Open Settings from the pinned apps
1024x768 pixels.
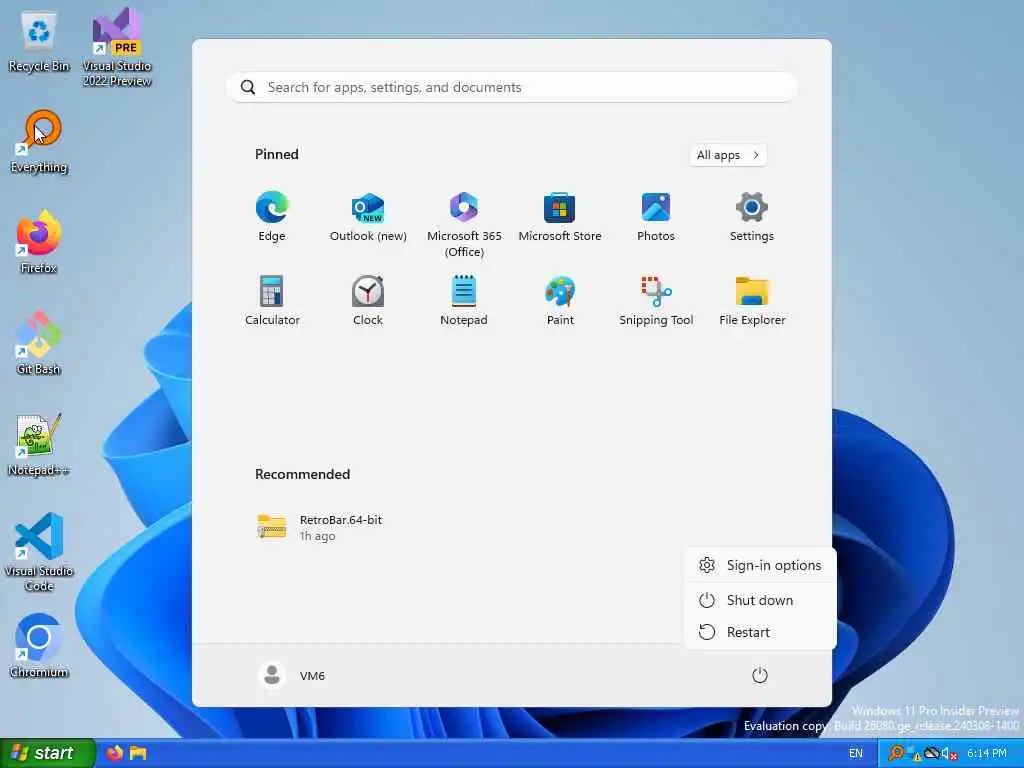tap(752, 217)
